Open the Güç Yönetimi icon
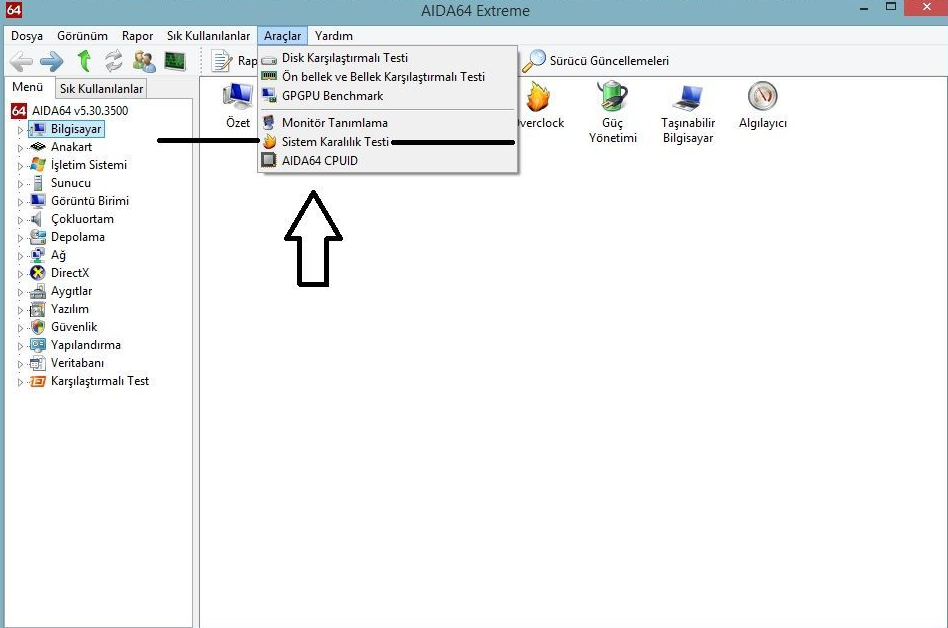Viewport: 948px width, 628px height. pyautogui.click(x=612, y=112)
